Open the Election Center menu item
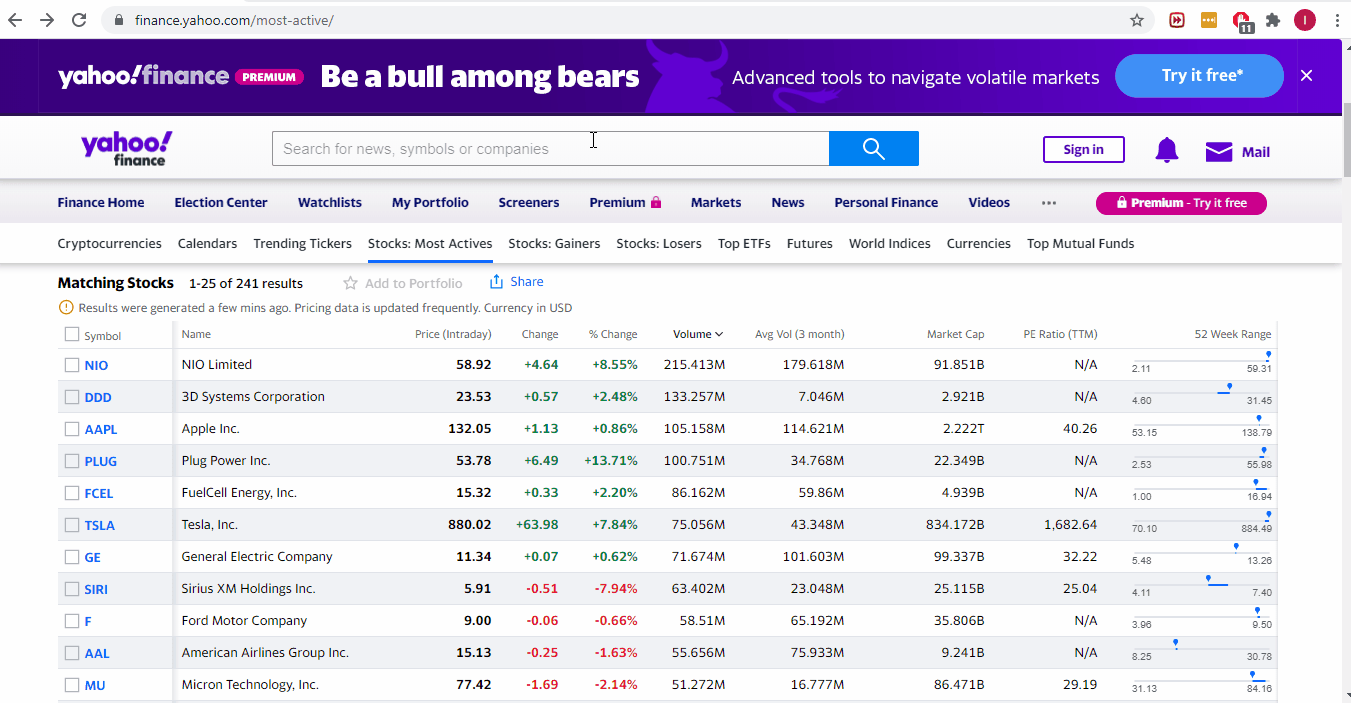 (221, 203)
